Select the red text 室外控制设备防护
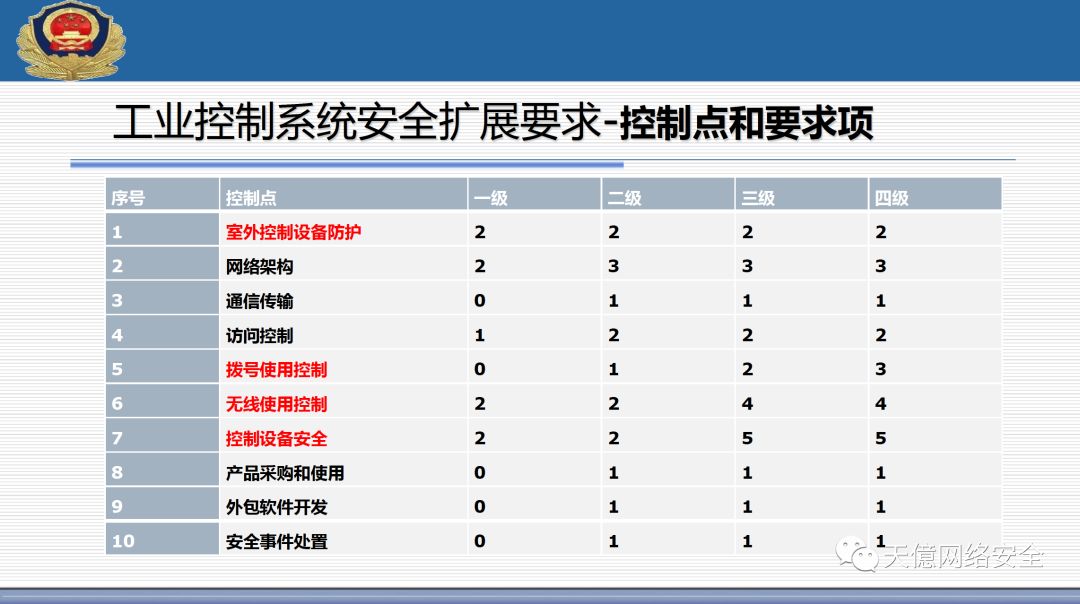The height and width of the screenshot is (604, 1080). click(x=293, y=232)
